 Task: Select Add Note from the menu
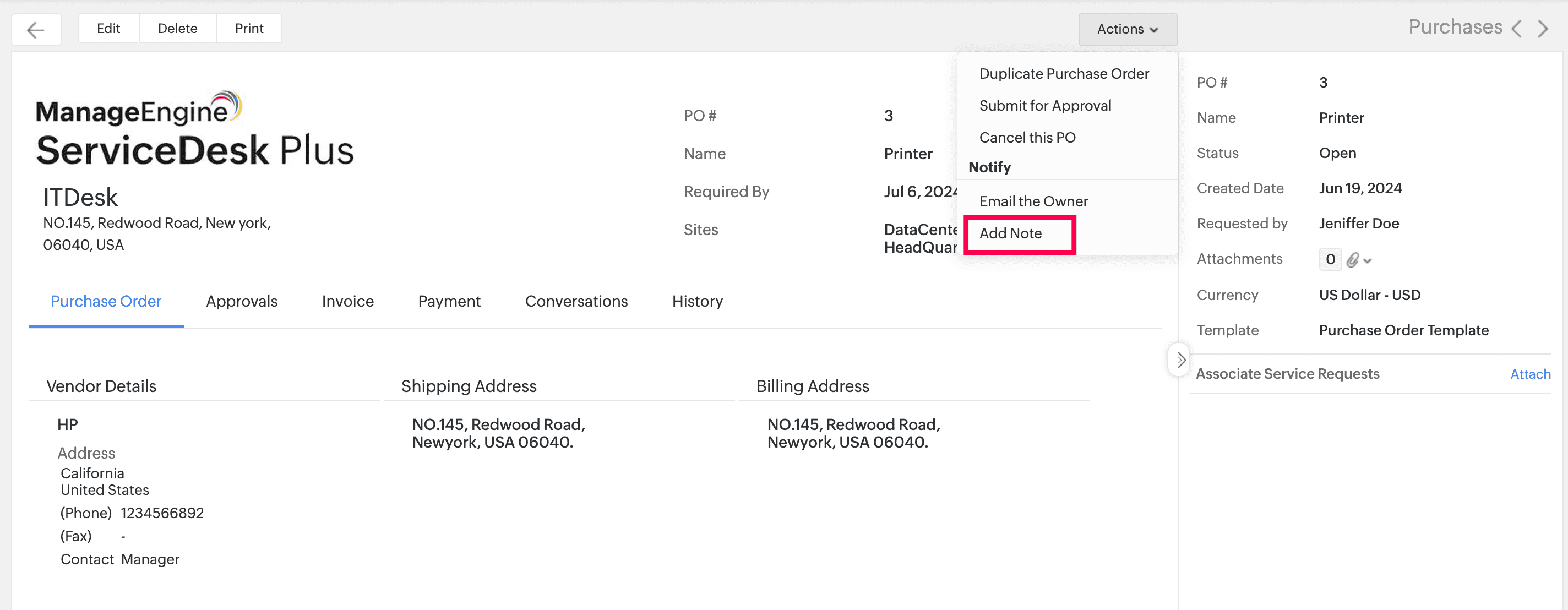(1010, 234)
